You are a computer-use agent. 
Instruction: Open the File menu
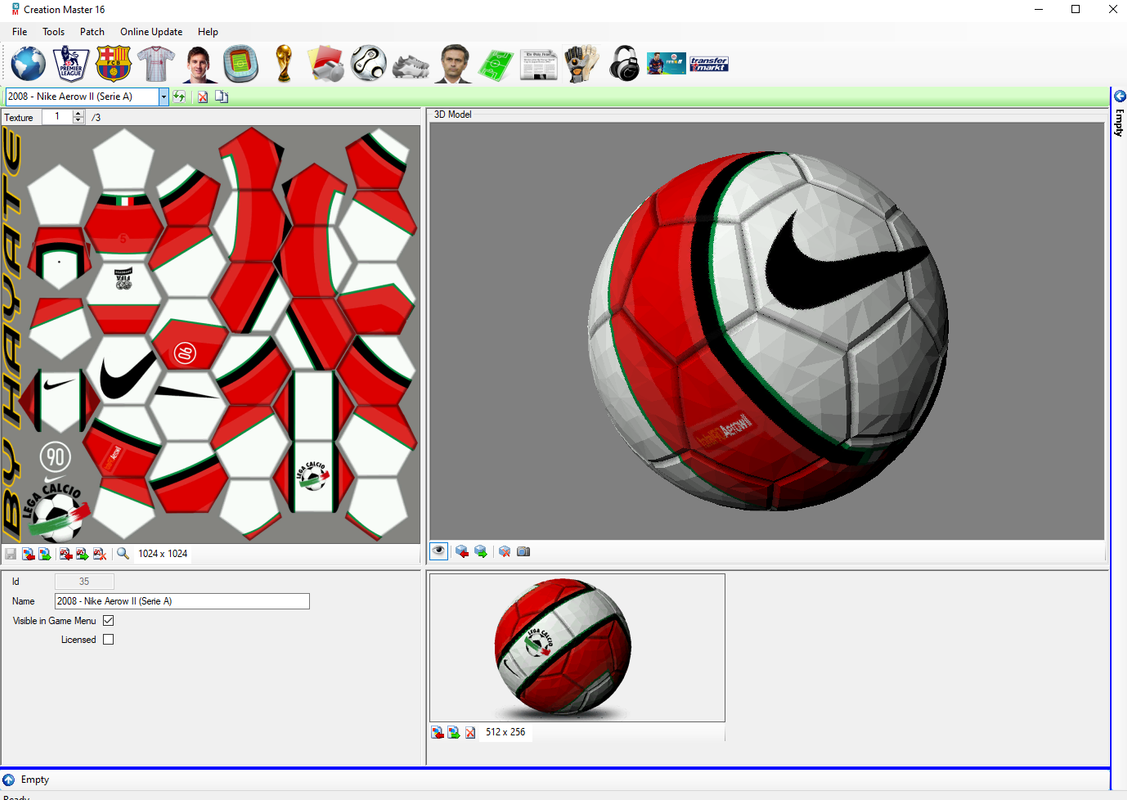coord(19,32)
